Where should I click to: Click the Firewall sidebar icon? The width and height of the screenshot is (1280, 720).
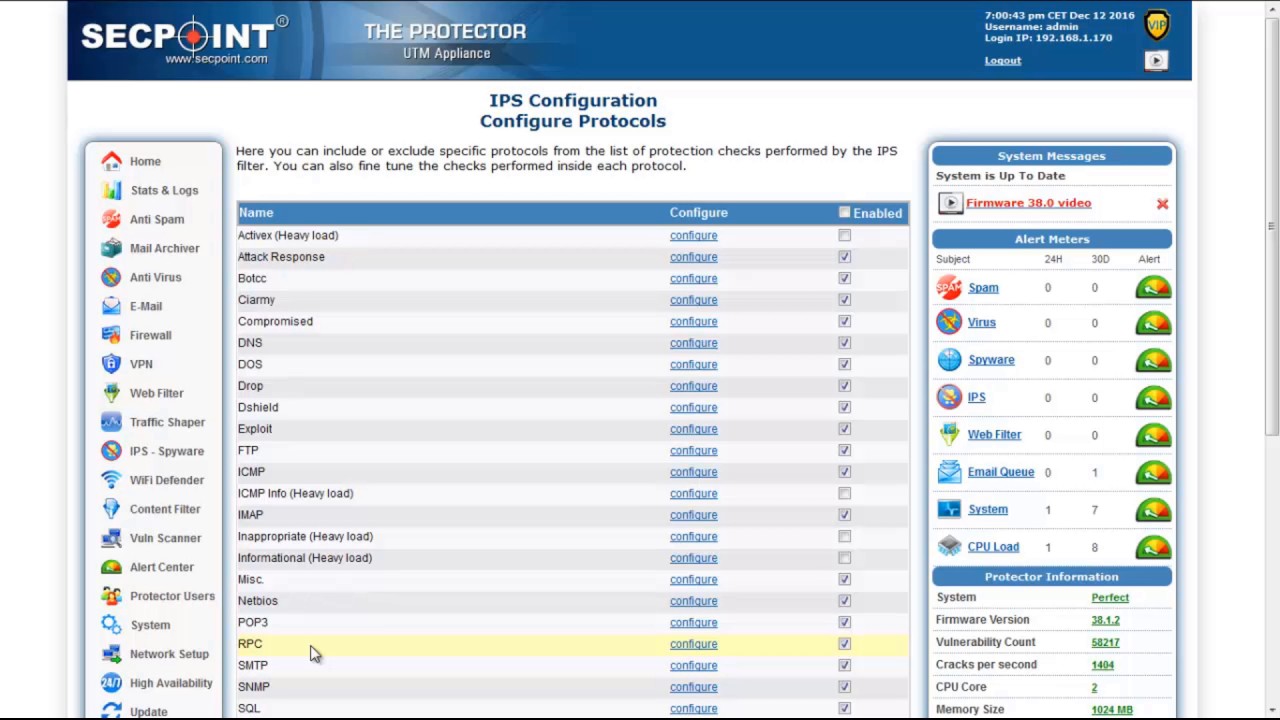click(111, 335)
